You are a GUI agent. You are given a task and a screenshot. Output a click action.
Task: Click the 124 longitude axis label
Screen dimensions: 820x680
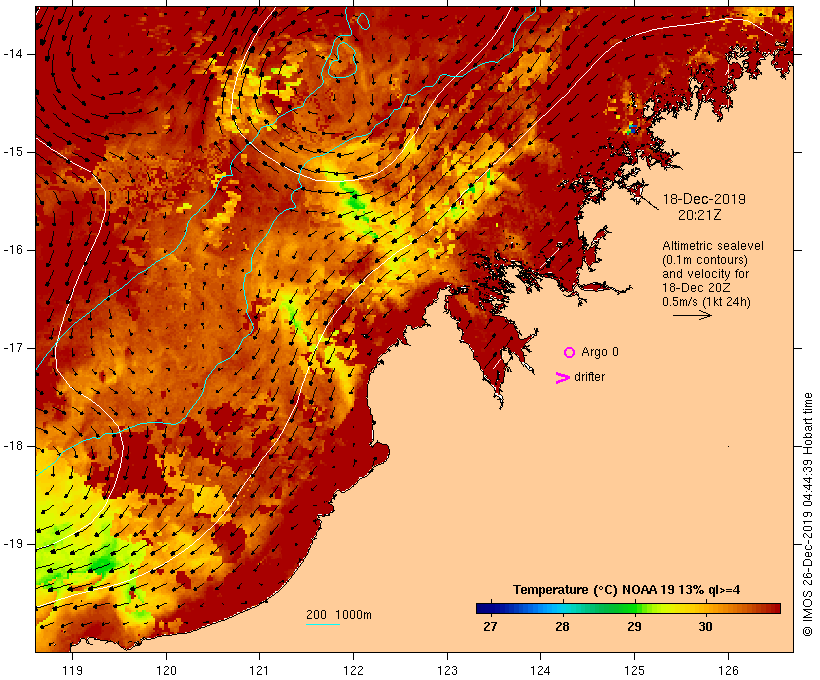[541, 670]
